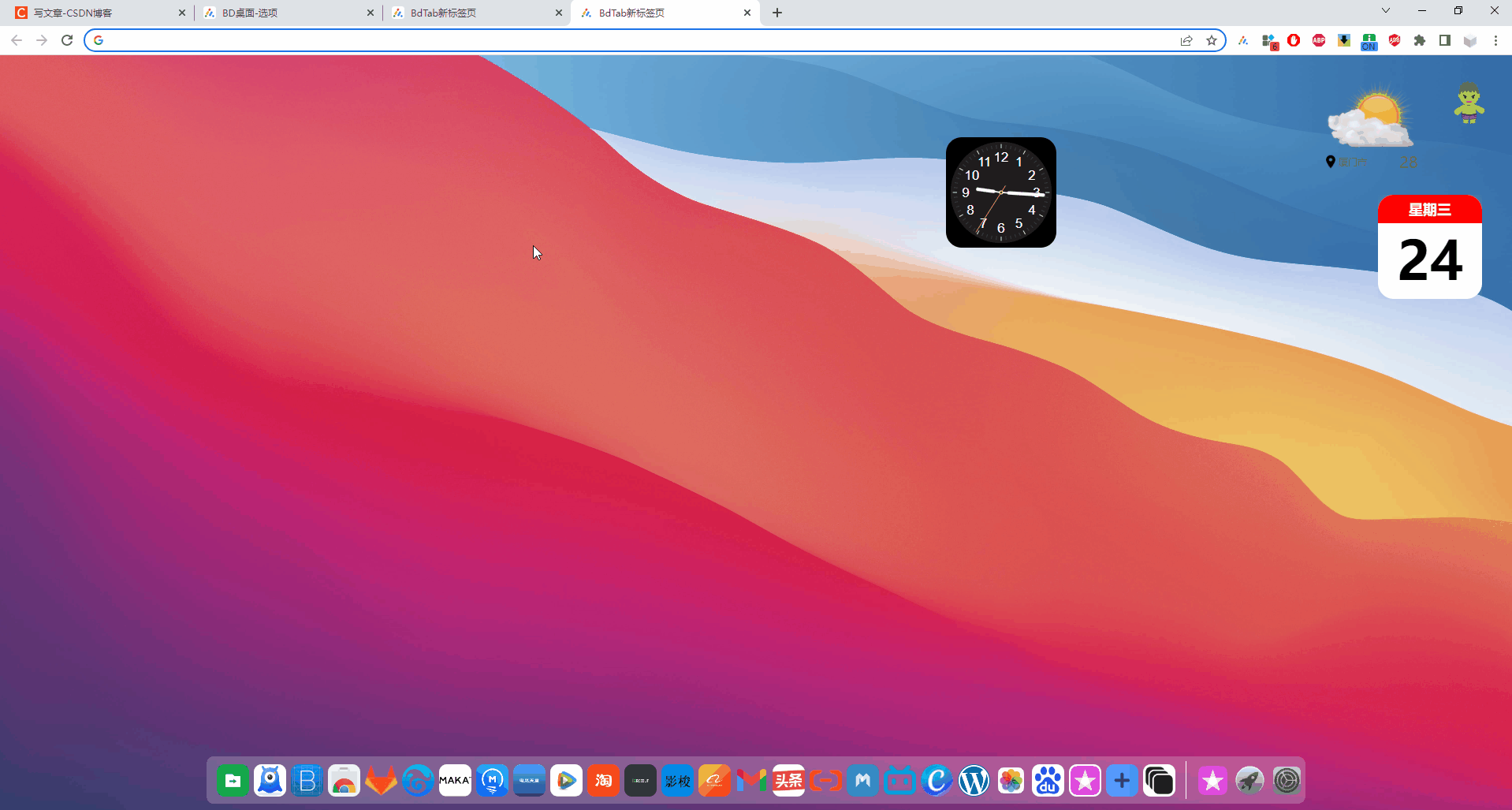Open the Baidu paw icon in dock
1512x810 pixels.
coord(1048,781)
